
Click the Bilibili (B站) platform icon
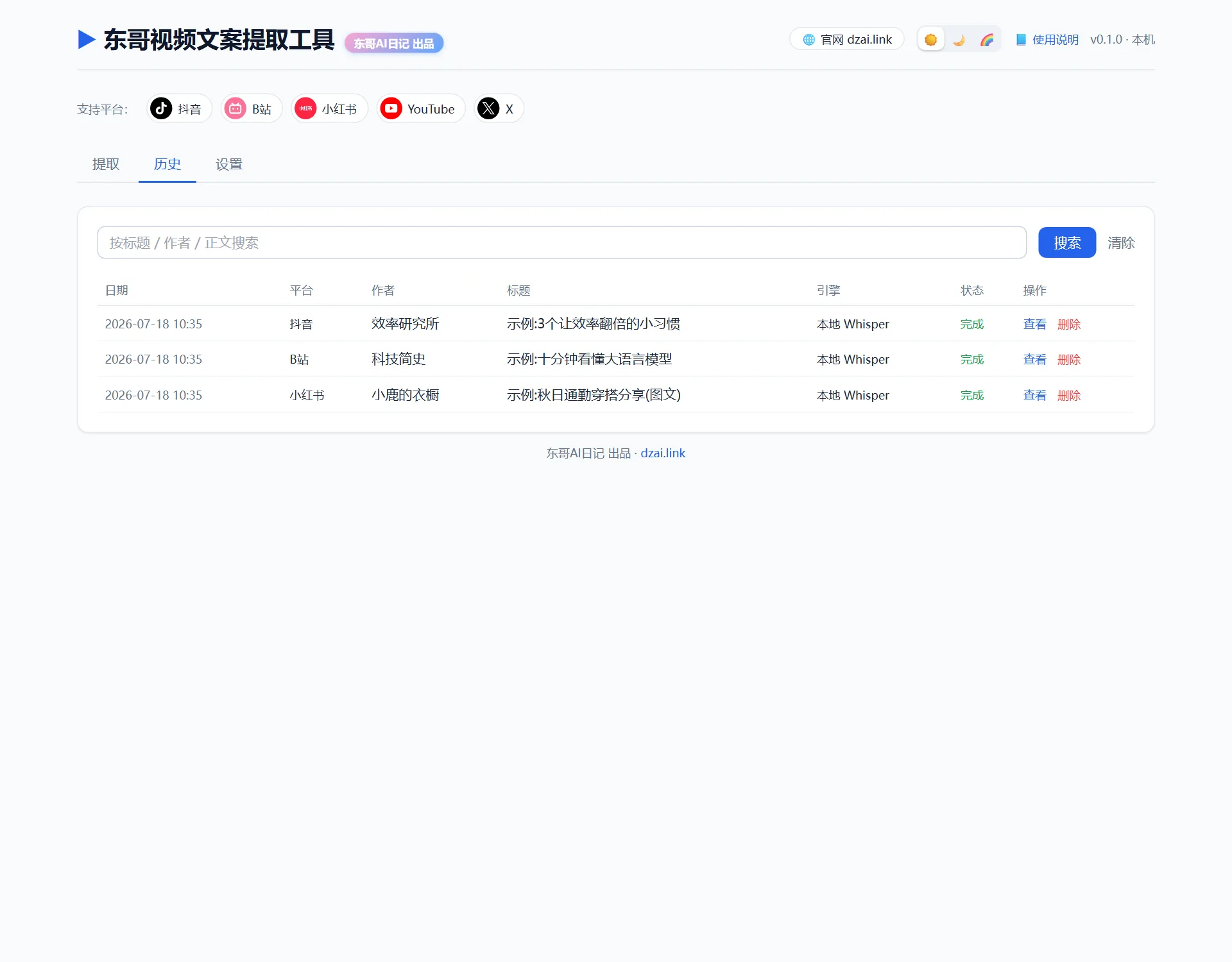pyautogui.click(x=235, y=108)
